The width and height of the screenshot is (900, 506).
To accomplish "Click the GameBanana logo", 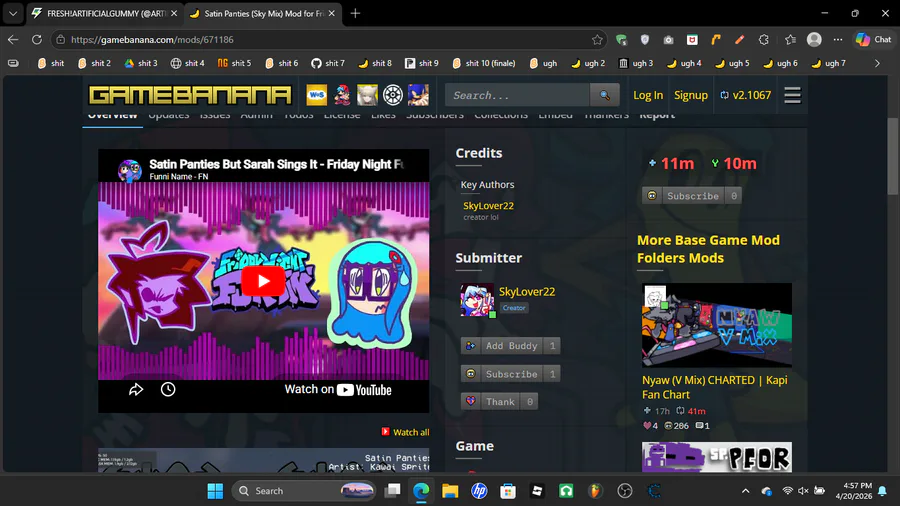I will tap(190, 95).
